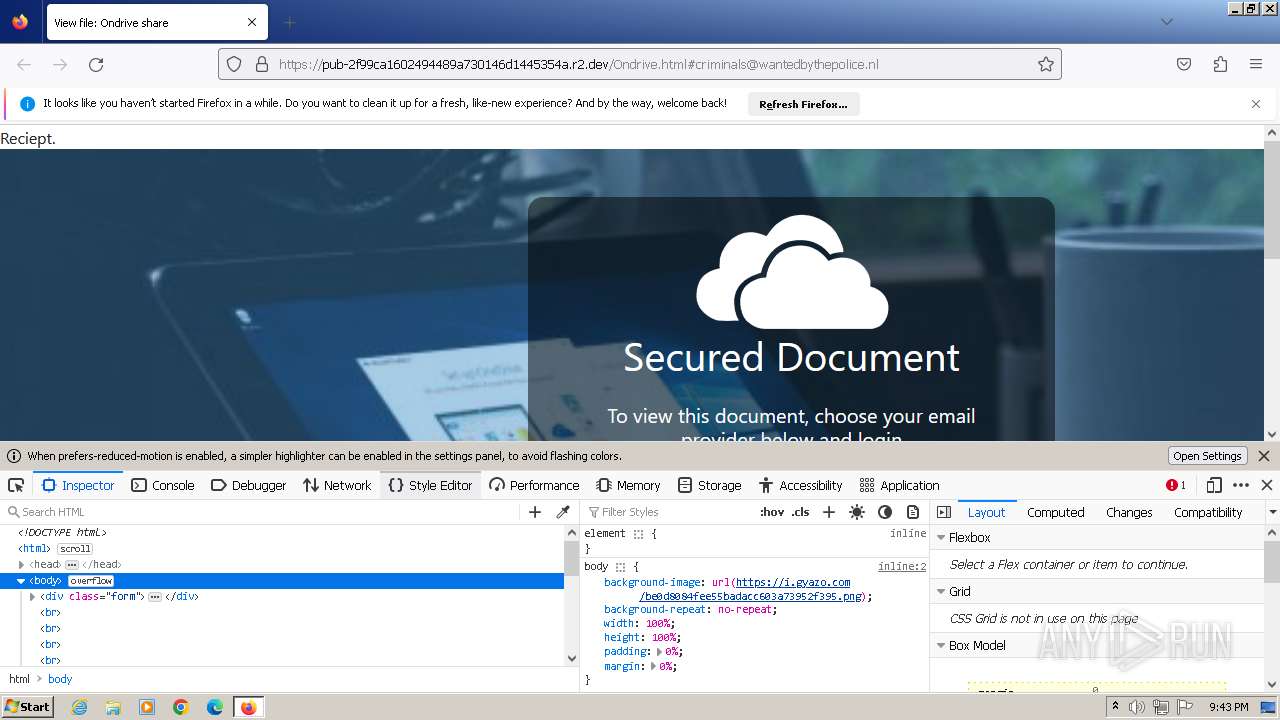Viewport: 1280px width, 720px height.
Task: Toggle element rule flexbox highlighter
Action: pos(638,534)
